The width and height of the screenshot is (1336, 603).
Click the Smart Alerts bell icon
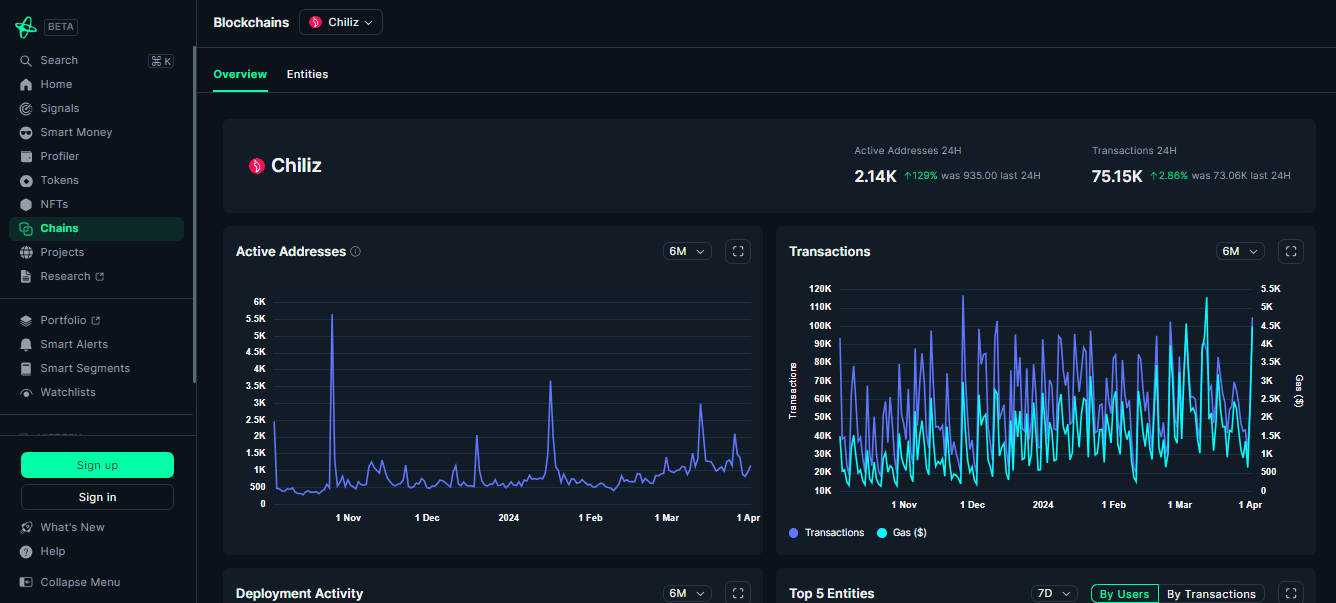click(26, 345)
